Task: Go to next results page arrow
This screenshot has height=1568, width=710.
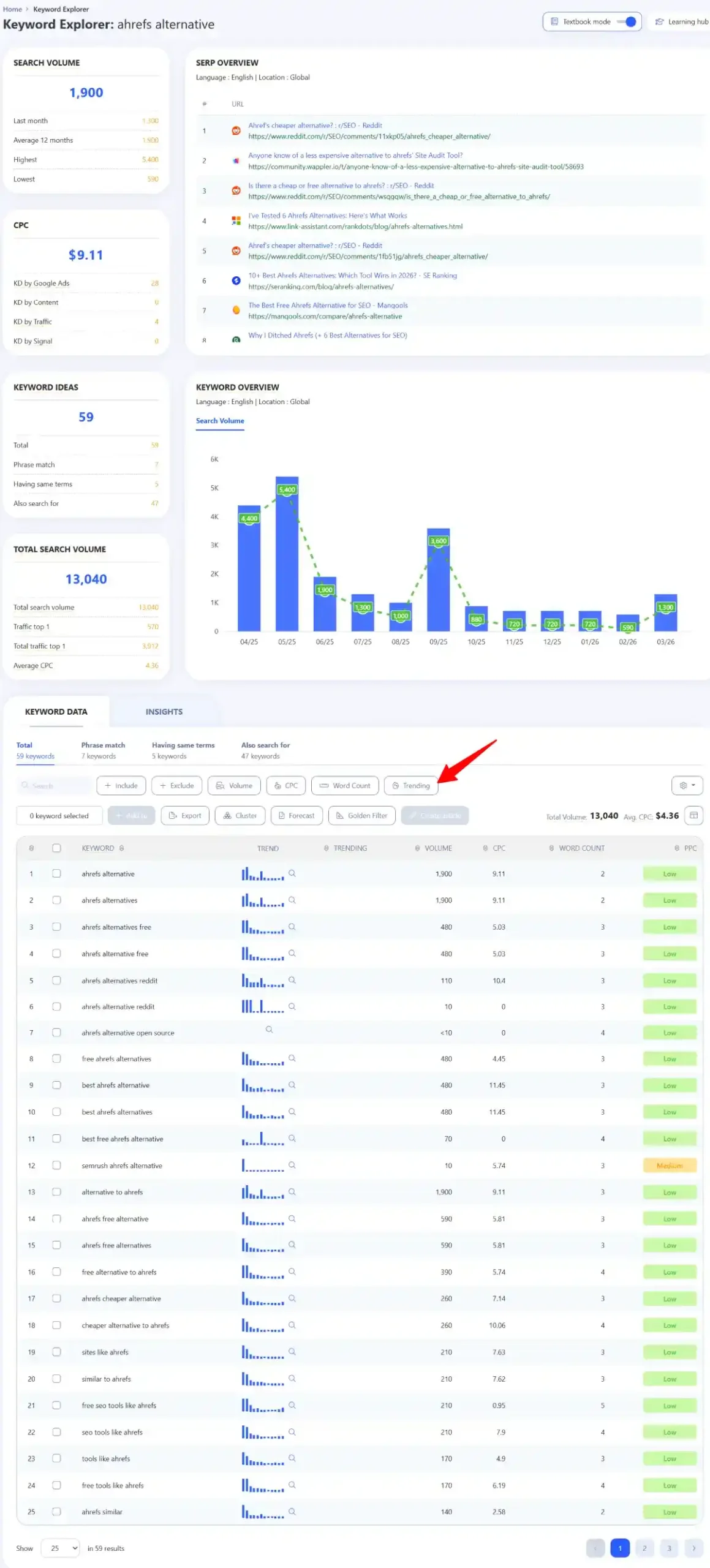Action: (x=693, y=1548)
